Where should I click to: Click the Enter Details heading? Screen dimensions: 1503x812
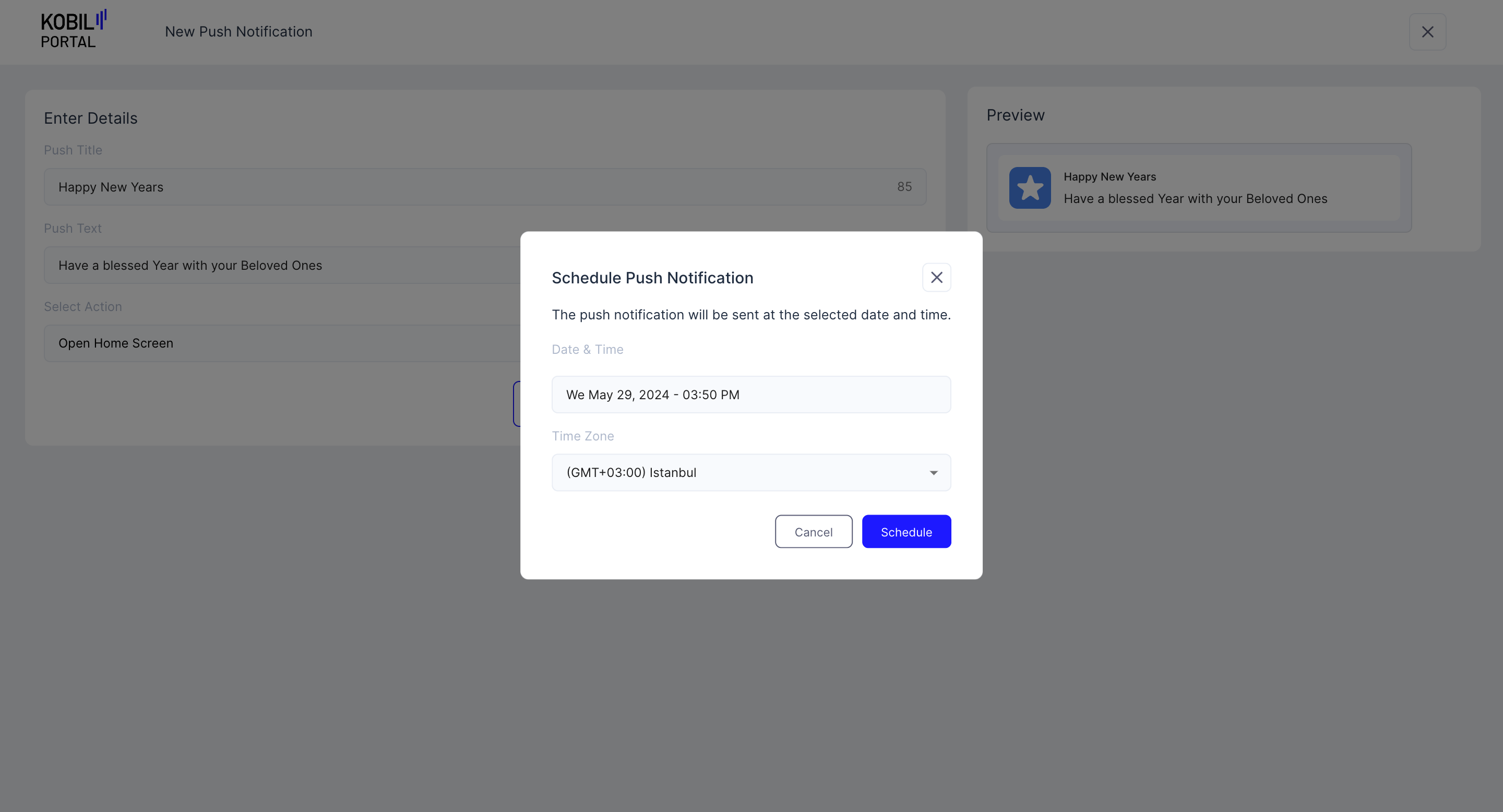(90, 117)
